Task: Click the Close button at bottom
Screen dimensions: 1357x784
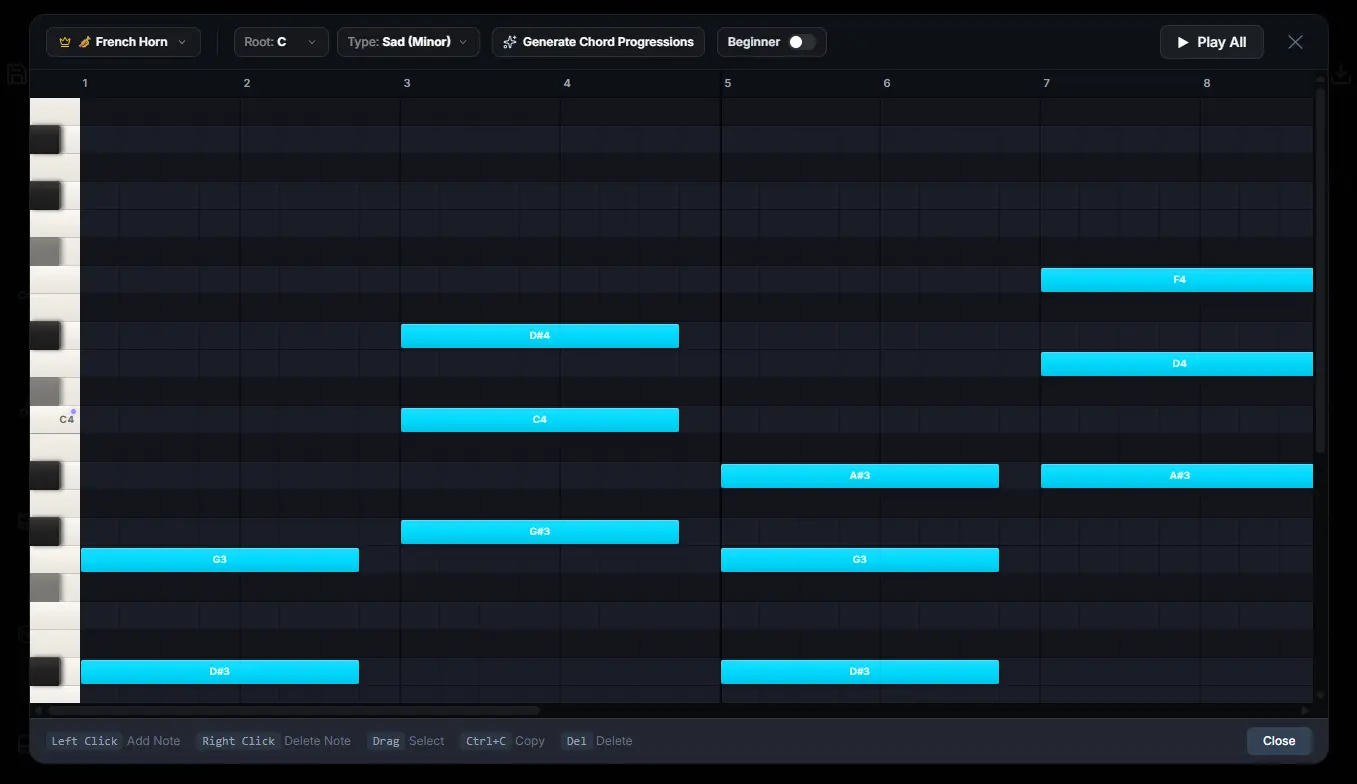Action: 1279,741
